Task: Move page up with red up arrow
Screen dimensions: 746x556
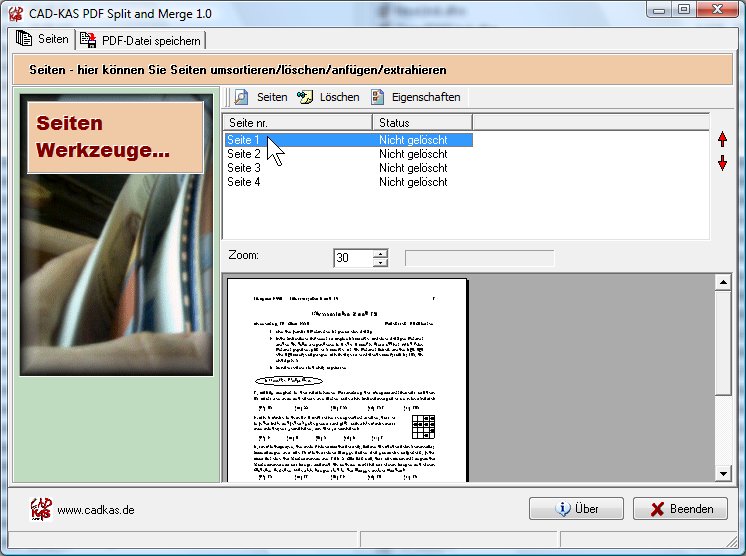Action: (723, 139)
